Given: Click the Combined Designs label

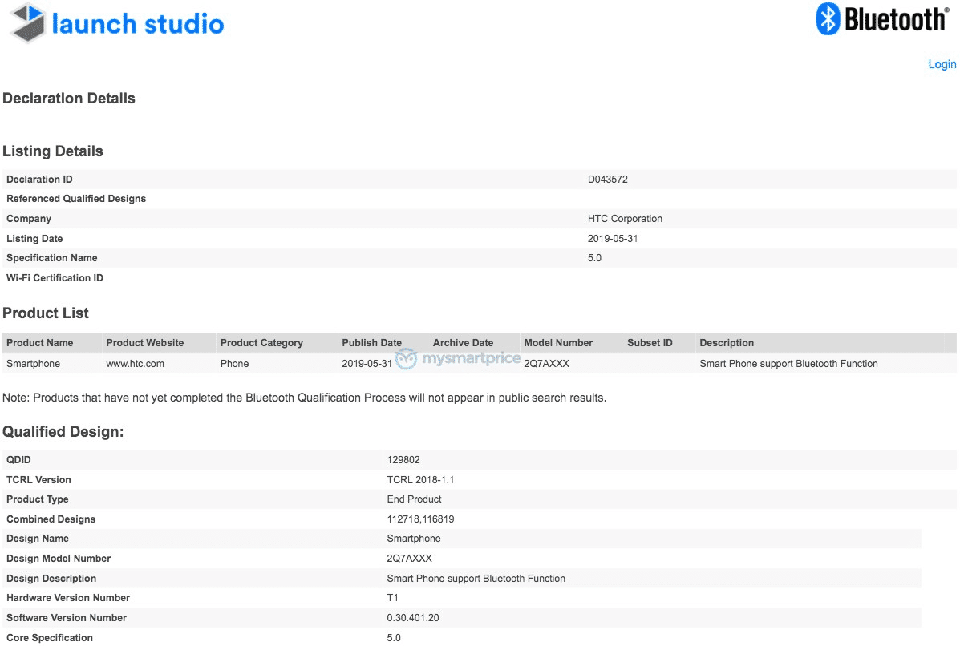Looking at the screenshot, I should [51, 519].
